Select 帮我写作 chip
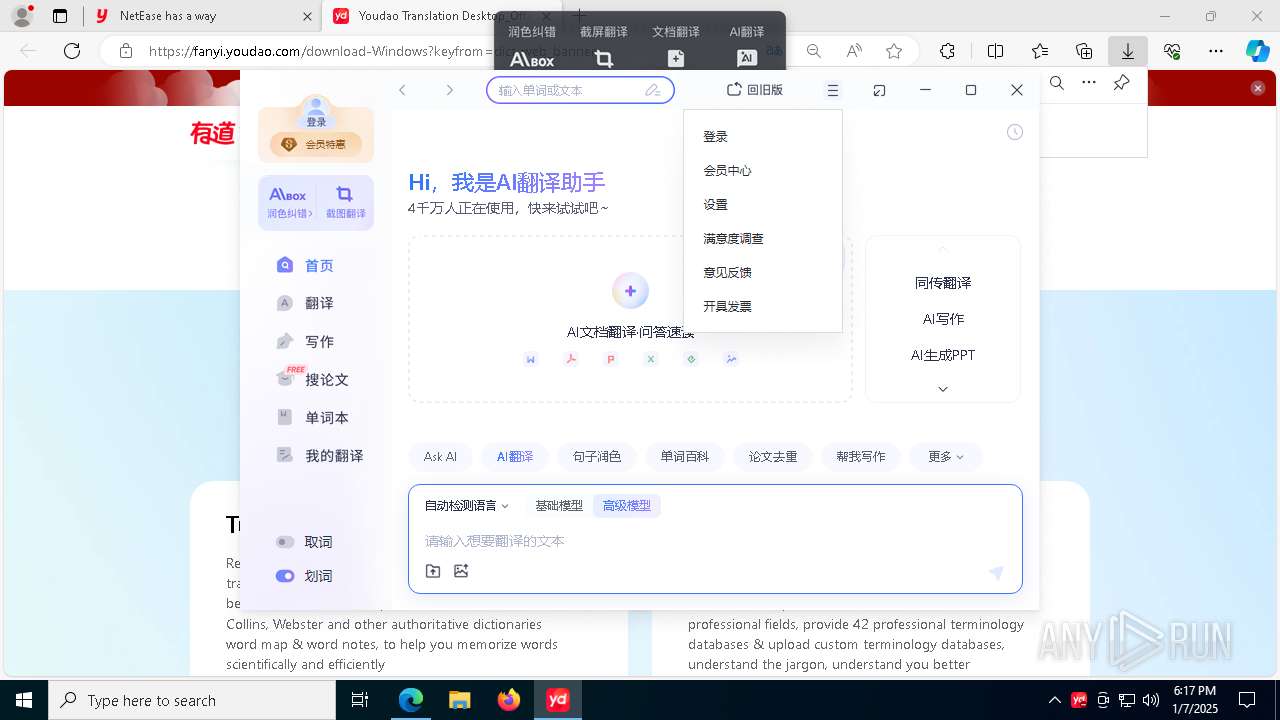This screenshot has height=720, width=1280. [x=861, y=456]
